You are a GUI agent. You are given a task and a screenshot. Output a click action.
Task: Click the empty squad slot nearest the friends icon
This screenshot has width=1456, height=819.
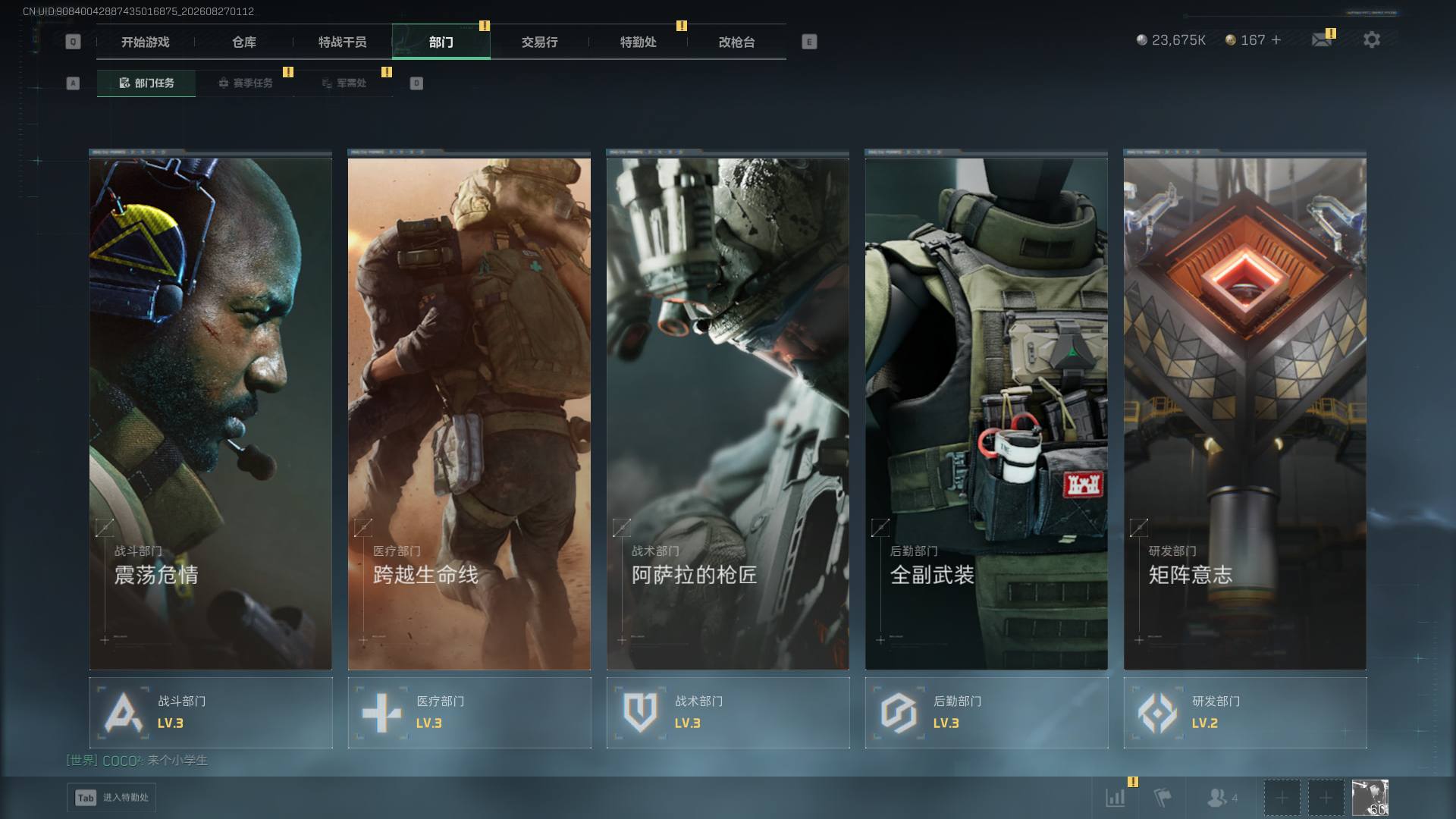click(1282, 798)
